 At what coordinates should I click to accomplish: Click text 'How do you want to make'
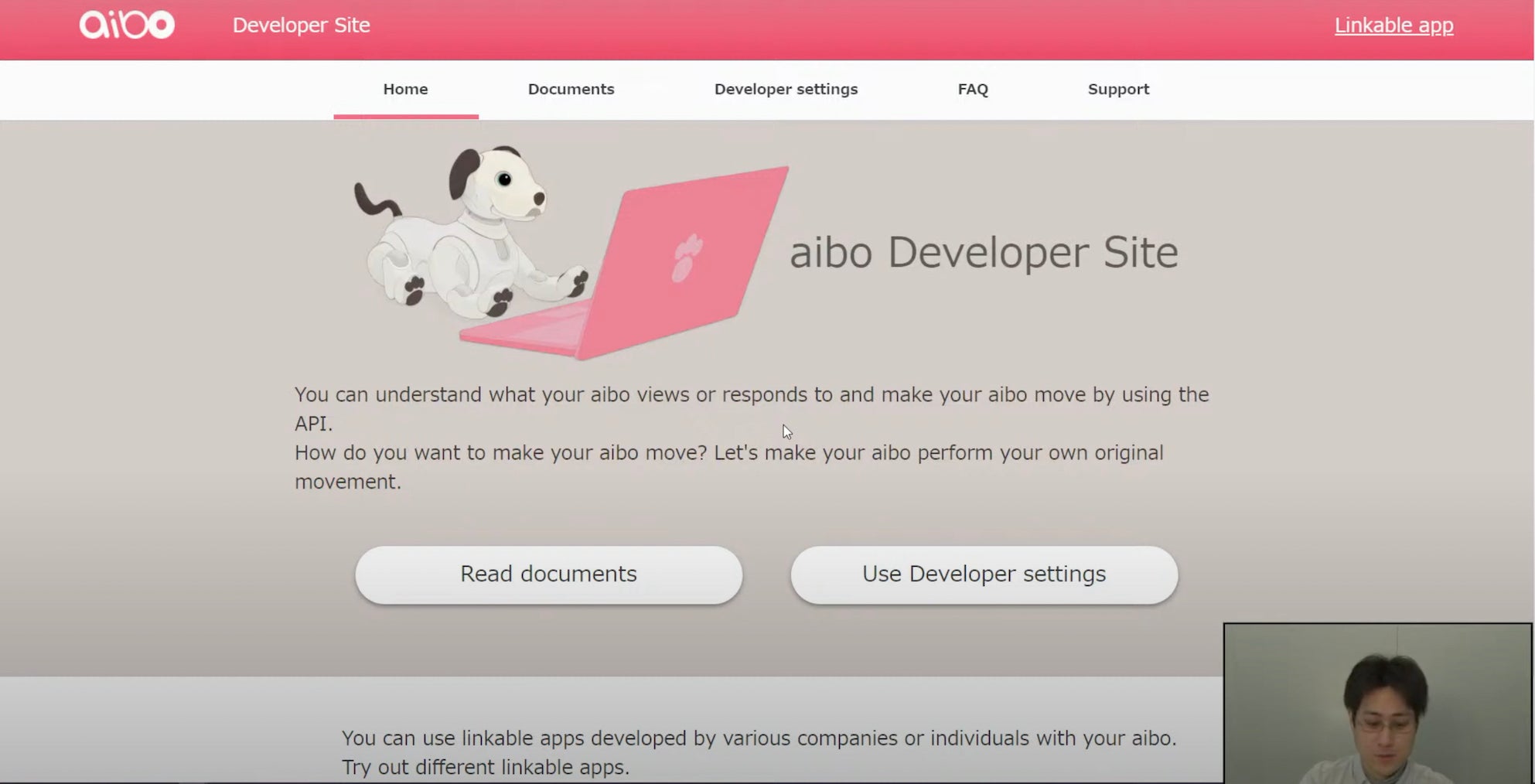coord(728,467)
